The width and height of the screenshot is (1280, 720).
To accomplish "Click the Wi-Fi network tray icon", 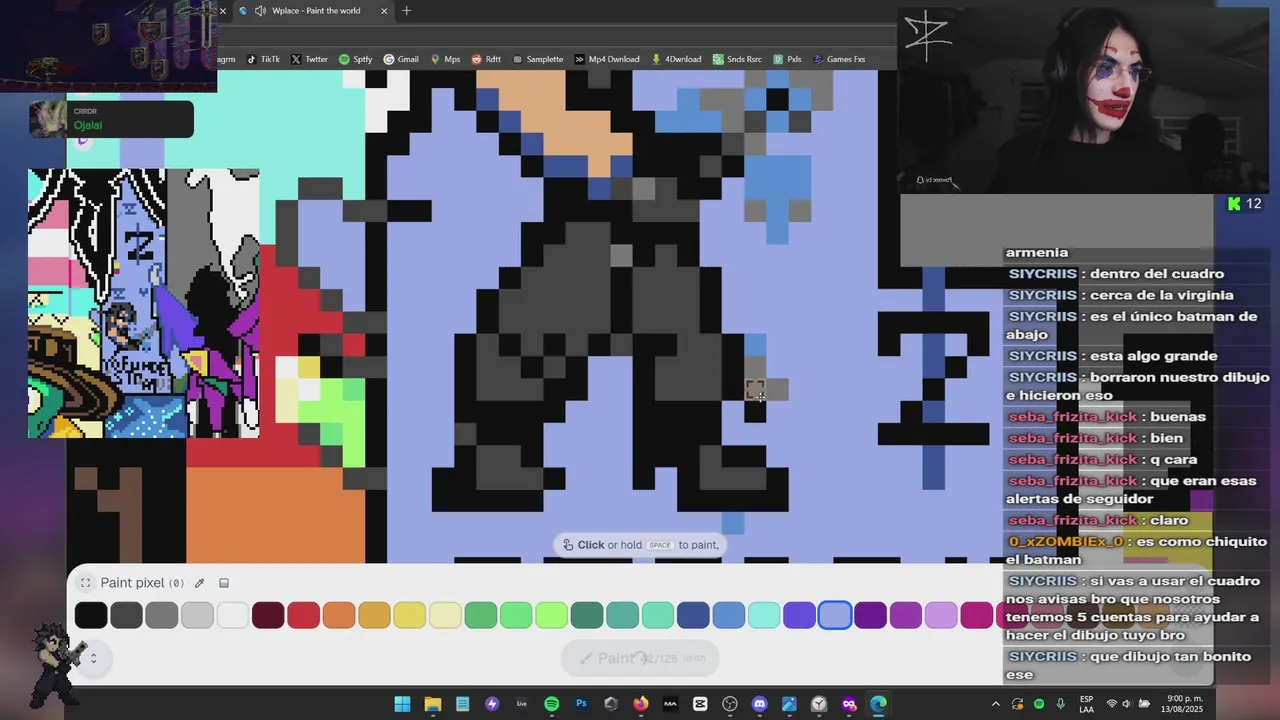I will [1111, 704].
